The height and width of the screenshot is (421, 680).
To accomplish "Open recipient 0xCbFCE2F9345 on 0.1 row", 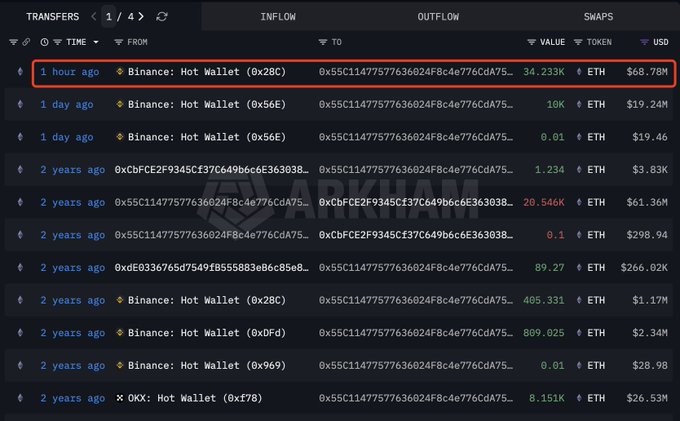I will [x=416, y=235].
